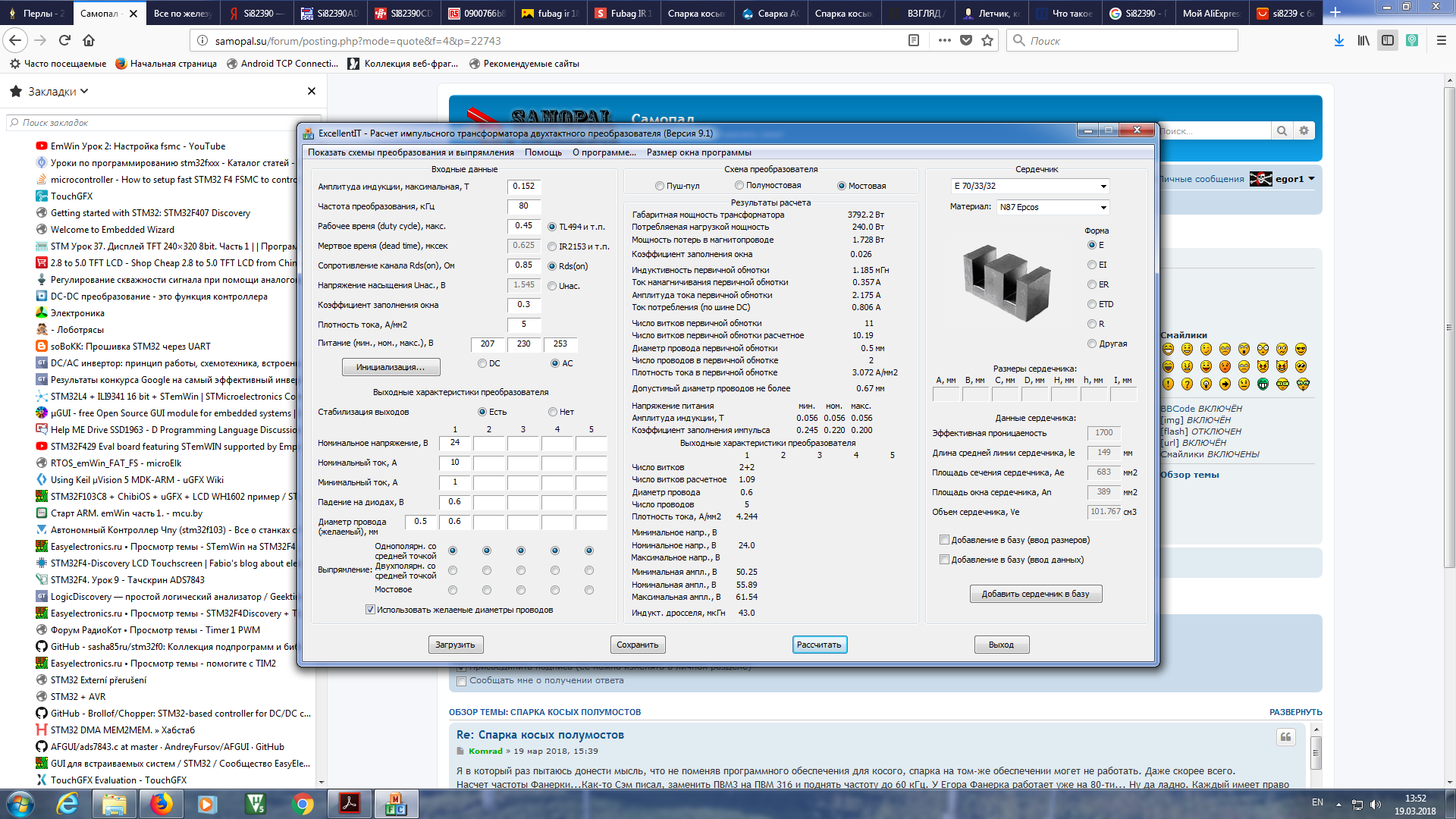Open Chrome from Windows taskbar

302,803
